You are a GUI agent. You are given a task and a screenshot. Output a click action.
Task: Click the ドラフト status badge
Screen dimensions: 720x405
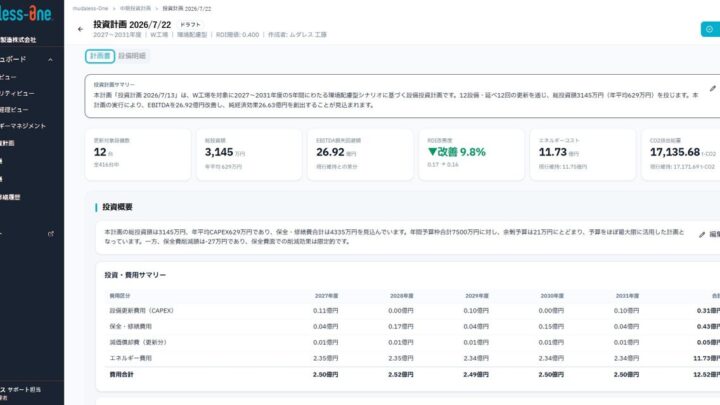click(x=190, y=24)
